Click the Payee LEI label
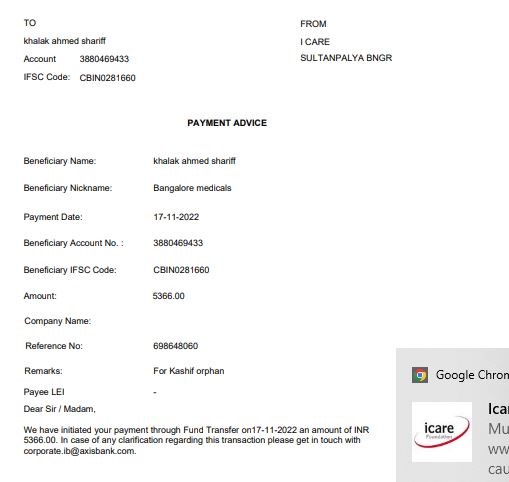 tap(44, 392)
